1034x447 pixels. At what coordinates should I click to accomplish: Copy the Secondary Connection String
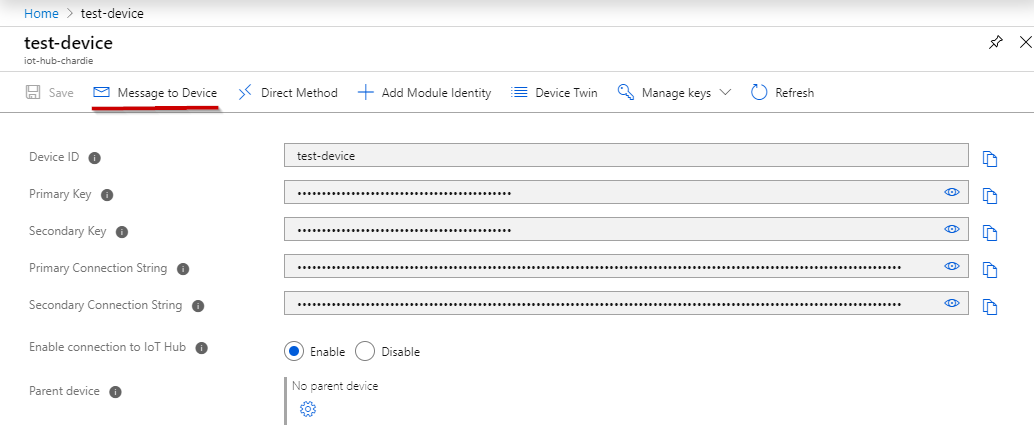click(990, 307)
